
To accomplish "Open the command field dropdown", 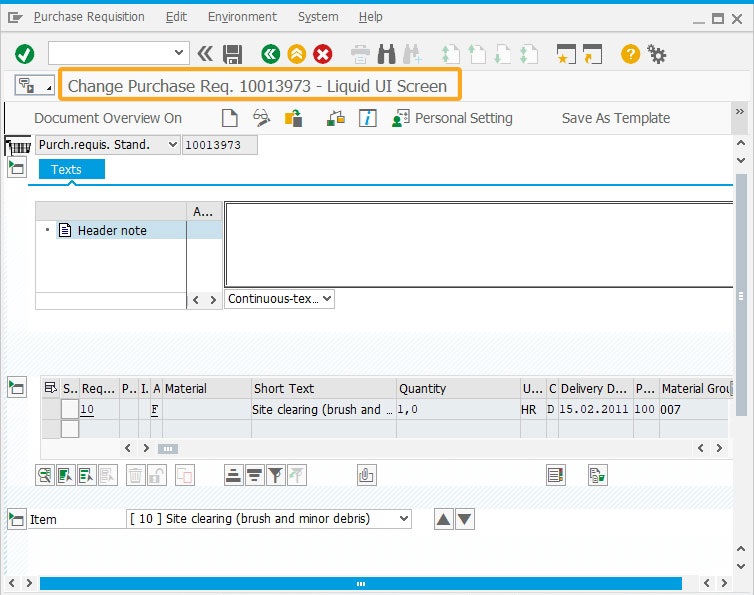I will click(x=178, y=52).
